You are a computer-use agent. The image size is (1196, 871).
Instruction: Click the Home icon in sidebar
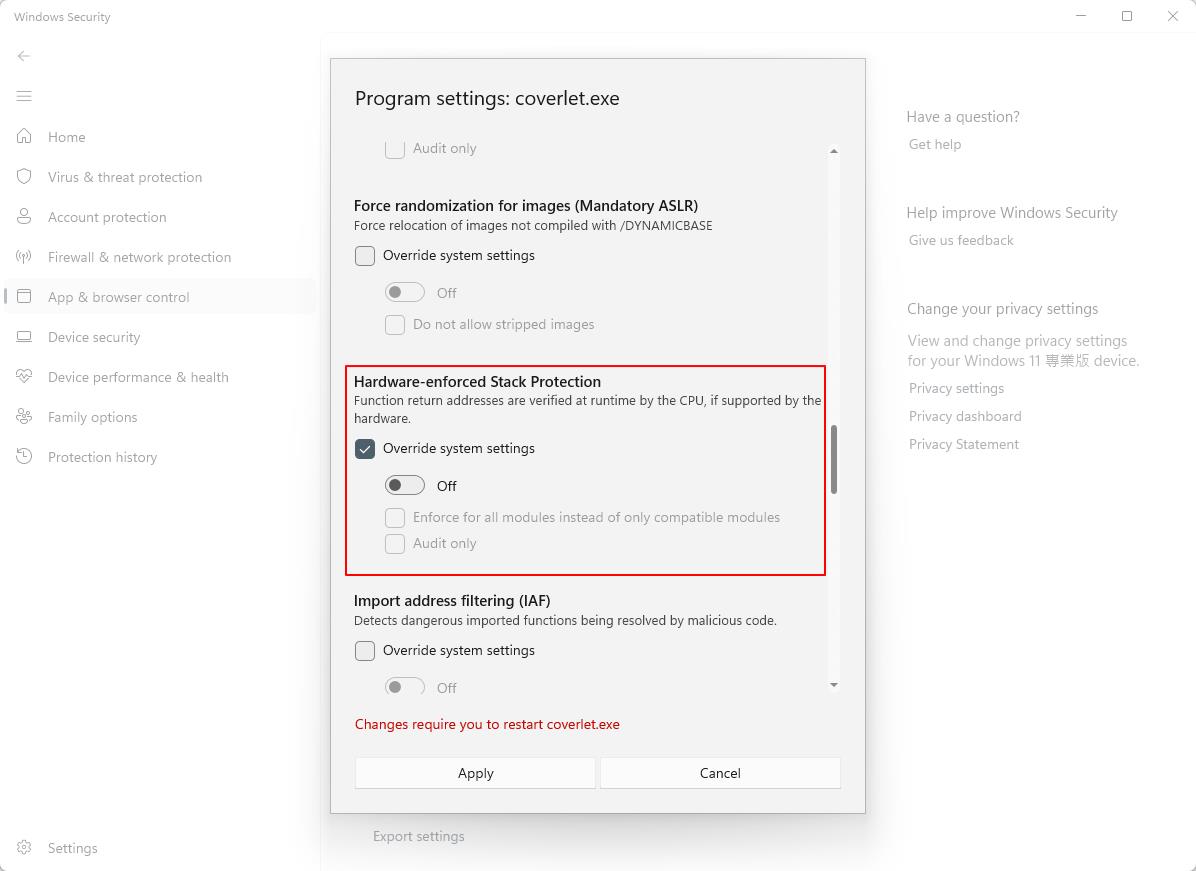pyautogui.click(x=24, y=137)
